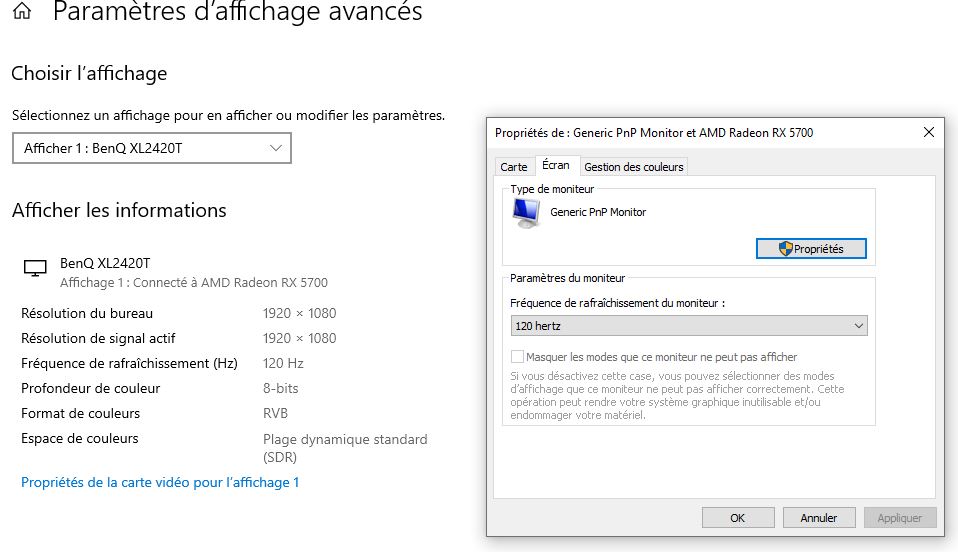
Task: Click the Annuler button
Action: pyautogui.click(x=818, y=518)
